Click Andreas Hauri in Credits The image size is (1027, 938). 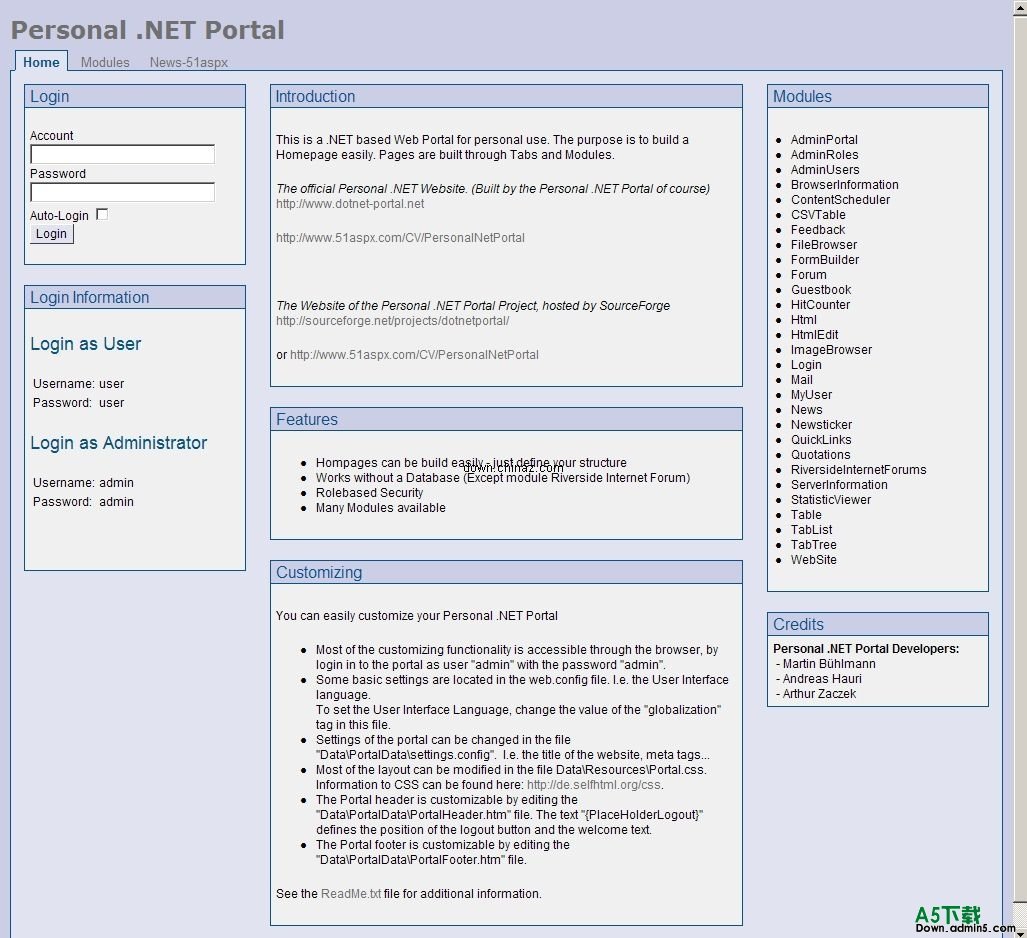pyautogui.click(x=822, y=679)
